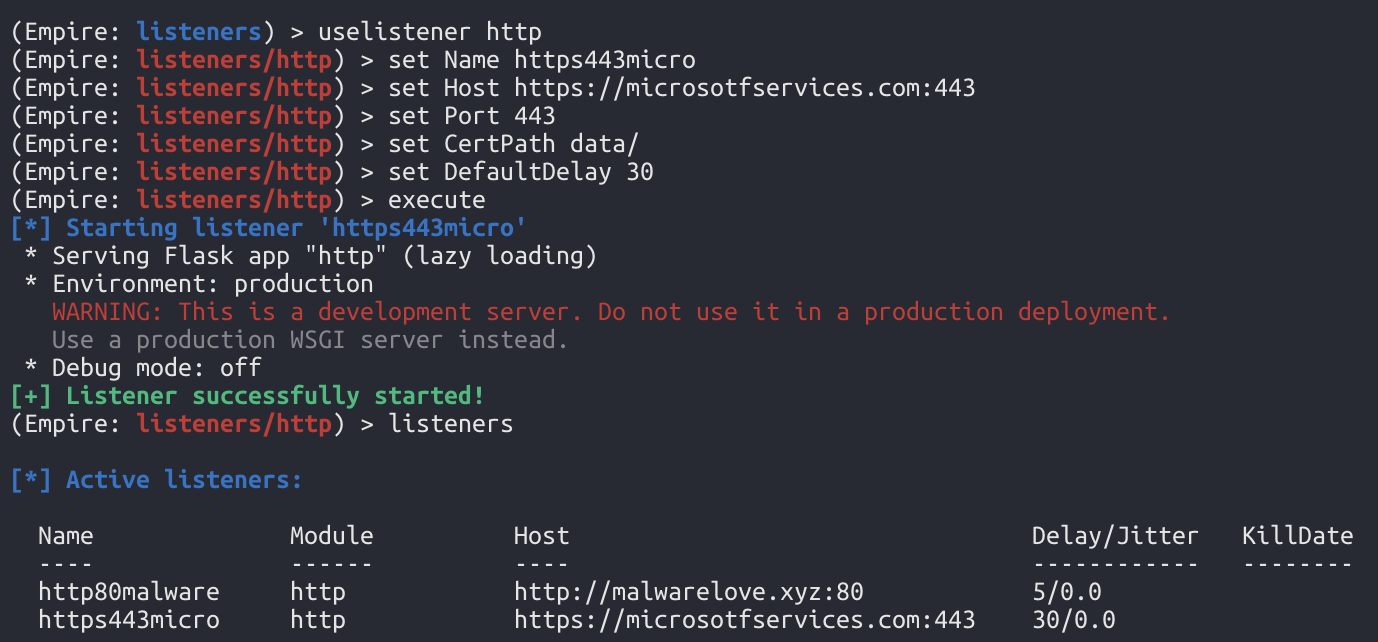Click the gray "Use a production WSGI server" line
The width and height of the screenshot is (1378, 642).
pyautogui.click(x=310, y=340)
